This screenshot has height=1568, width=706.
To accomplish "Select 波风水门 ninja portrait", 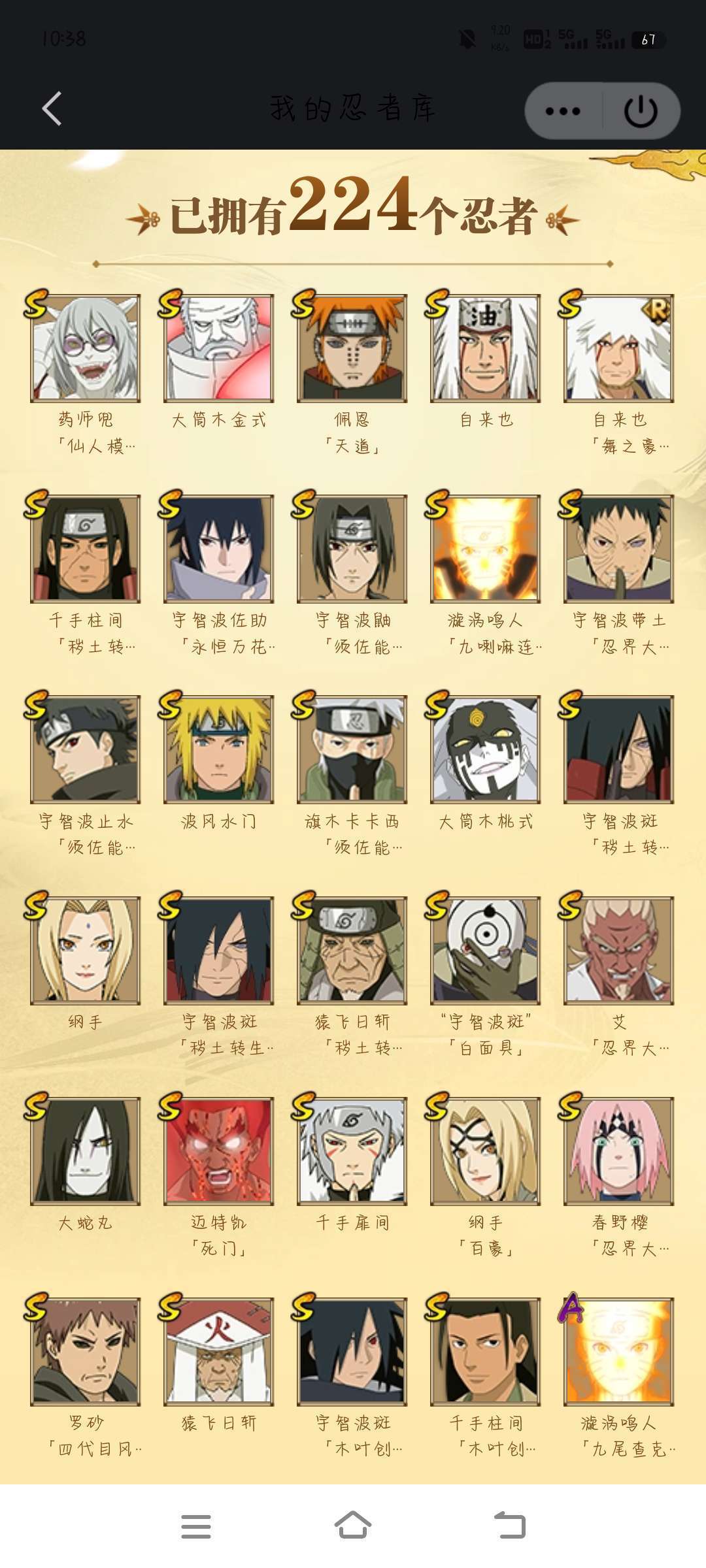I will pyautogui.click(x=219, y=749).
